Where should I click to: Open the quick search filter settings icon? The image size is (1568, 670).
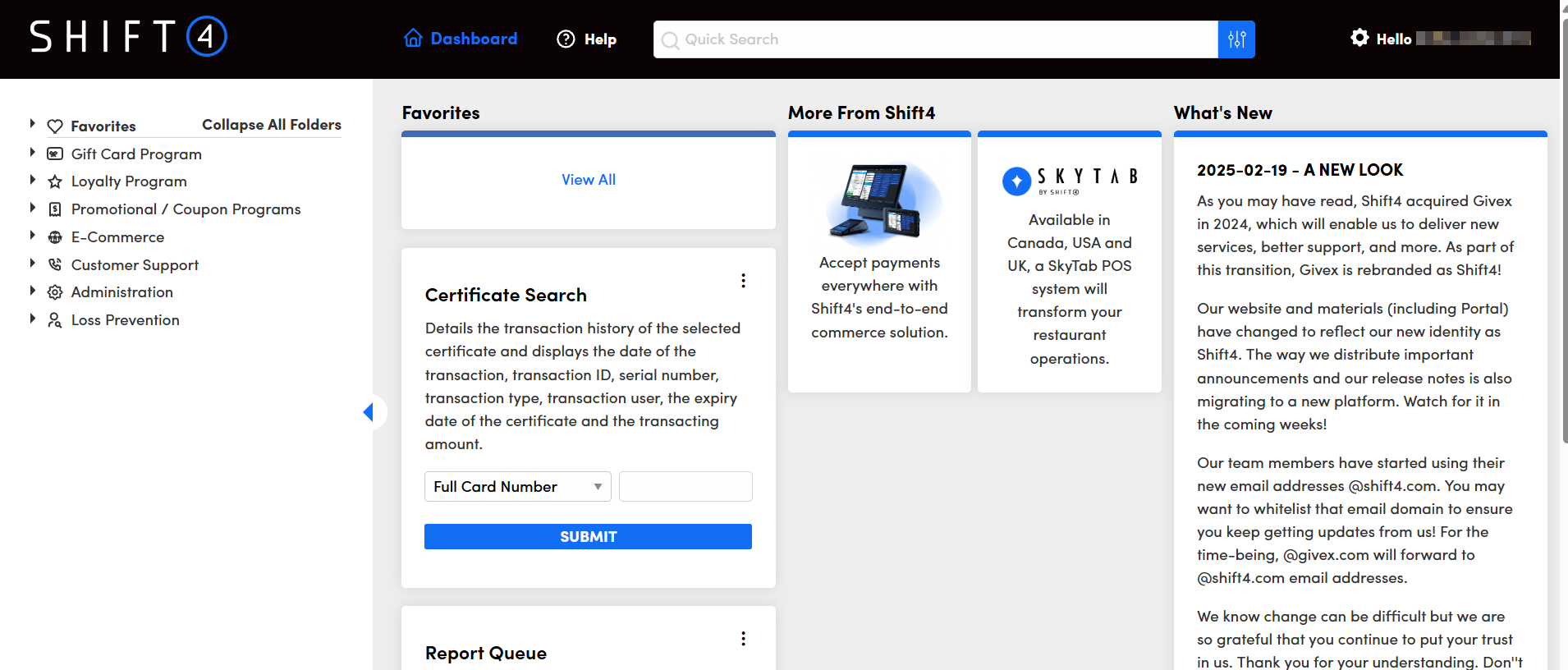tap(1236, 39)
